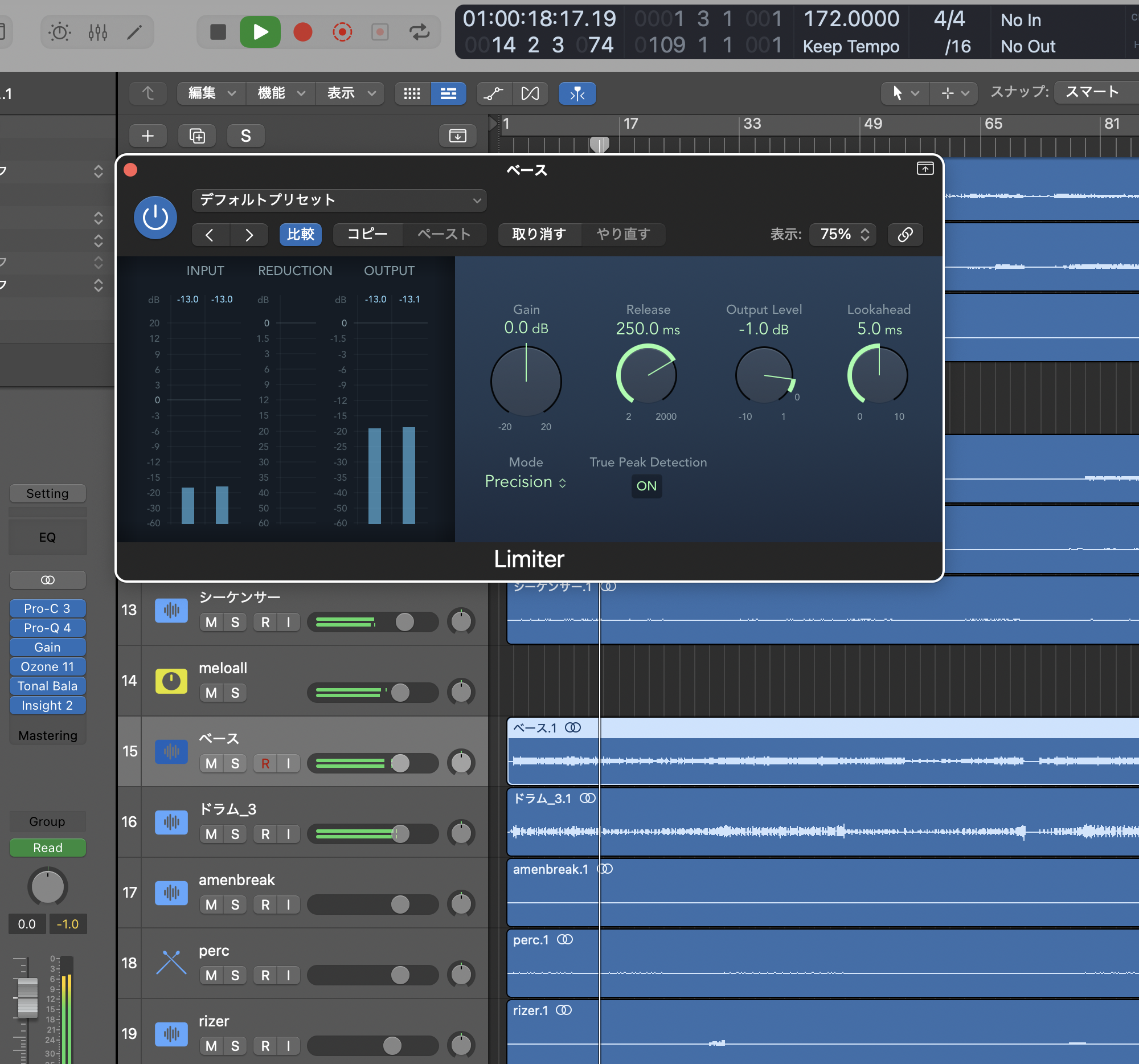Open the 75% view size dropdown
The image size is (1139, 1064).
(843, 234)
